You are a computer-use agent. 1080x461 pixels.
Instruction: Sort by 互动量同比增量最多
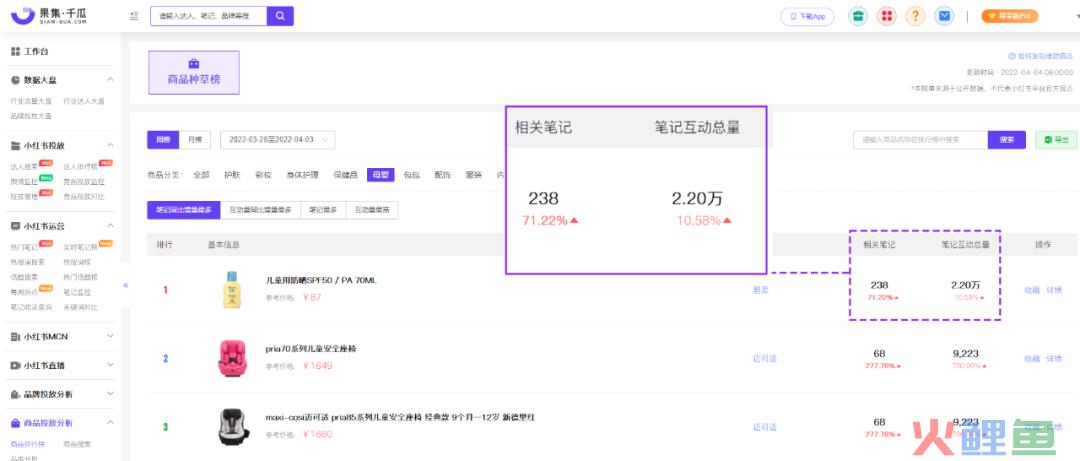point(260,210)
